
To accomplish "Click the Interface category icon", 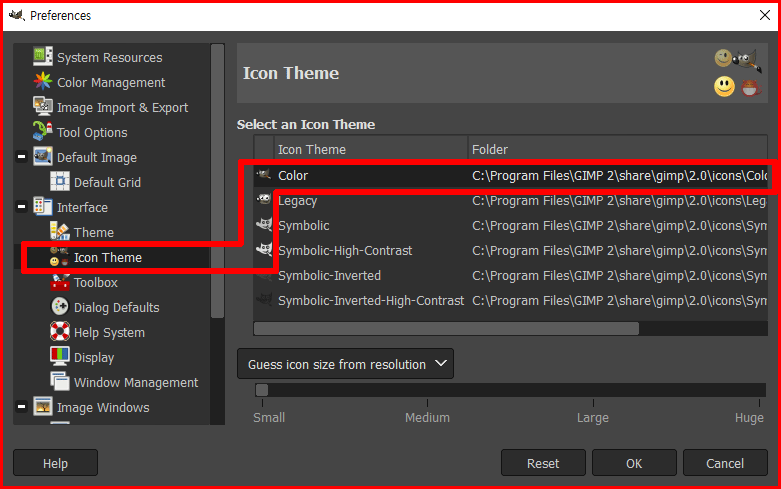I will (43, 207).
